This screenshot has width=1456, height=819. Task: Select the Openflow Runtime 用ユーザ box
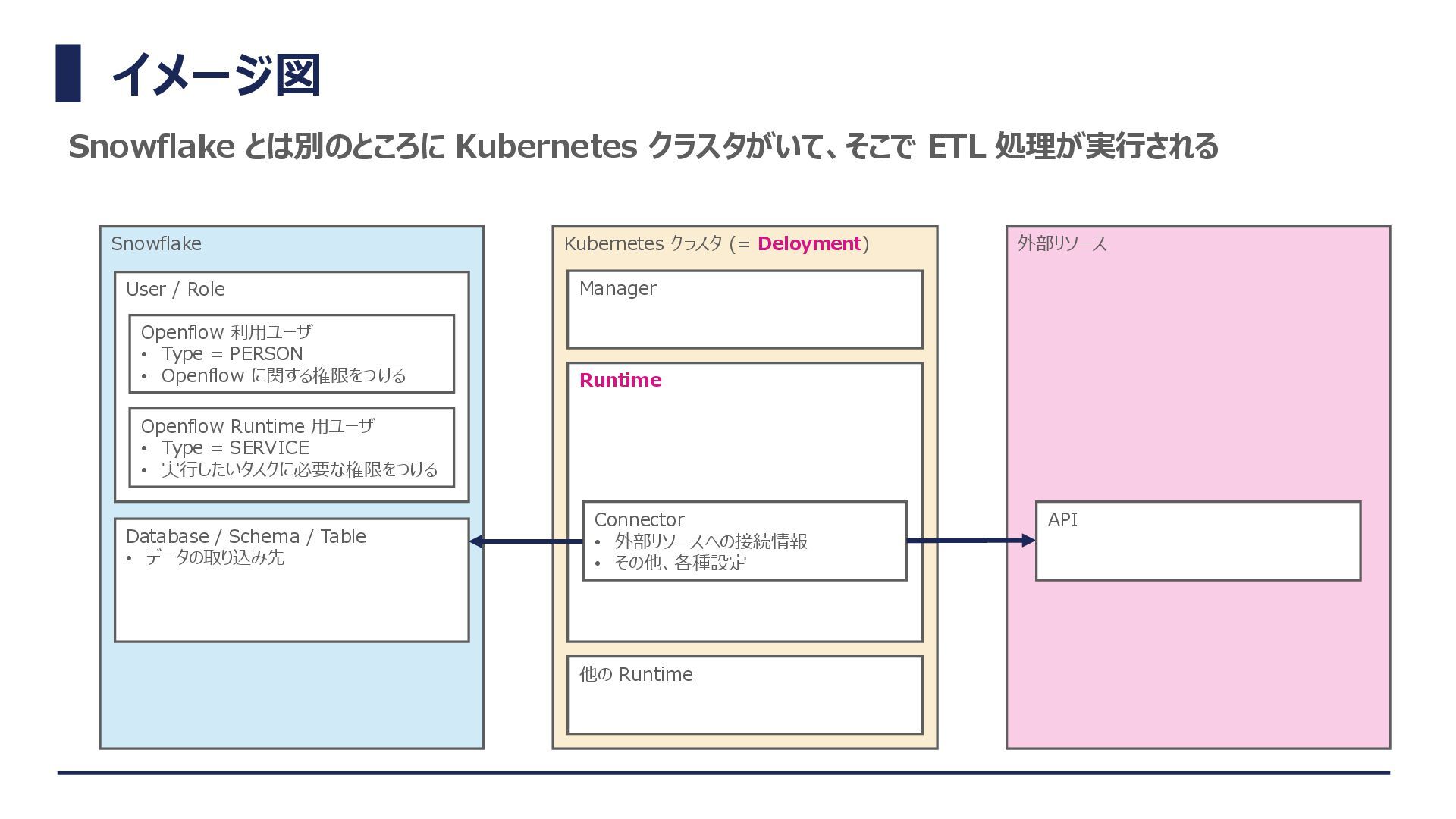(291, 447)
